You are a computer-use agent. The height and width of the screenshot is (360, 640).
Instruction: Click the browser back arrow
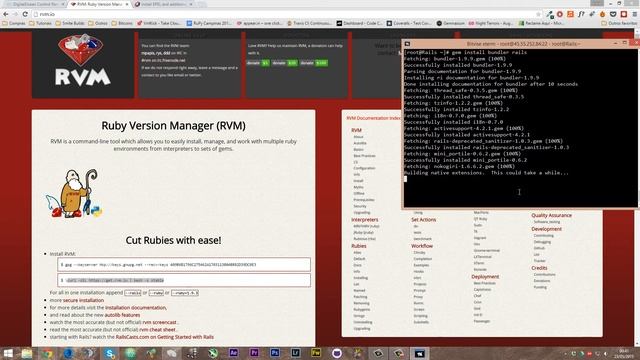click(x=6, y=14)
